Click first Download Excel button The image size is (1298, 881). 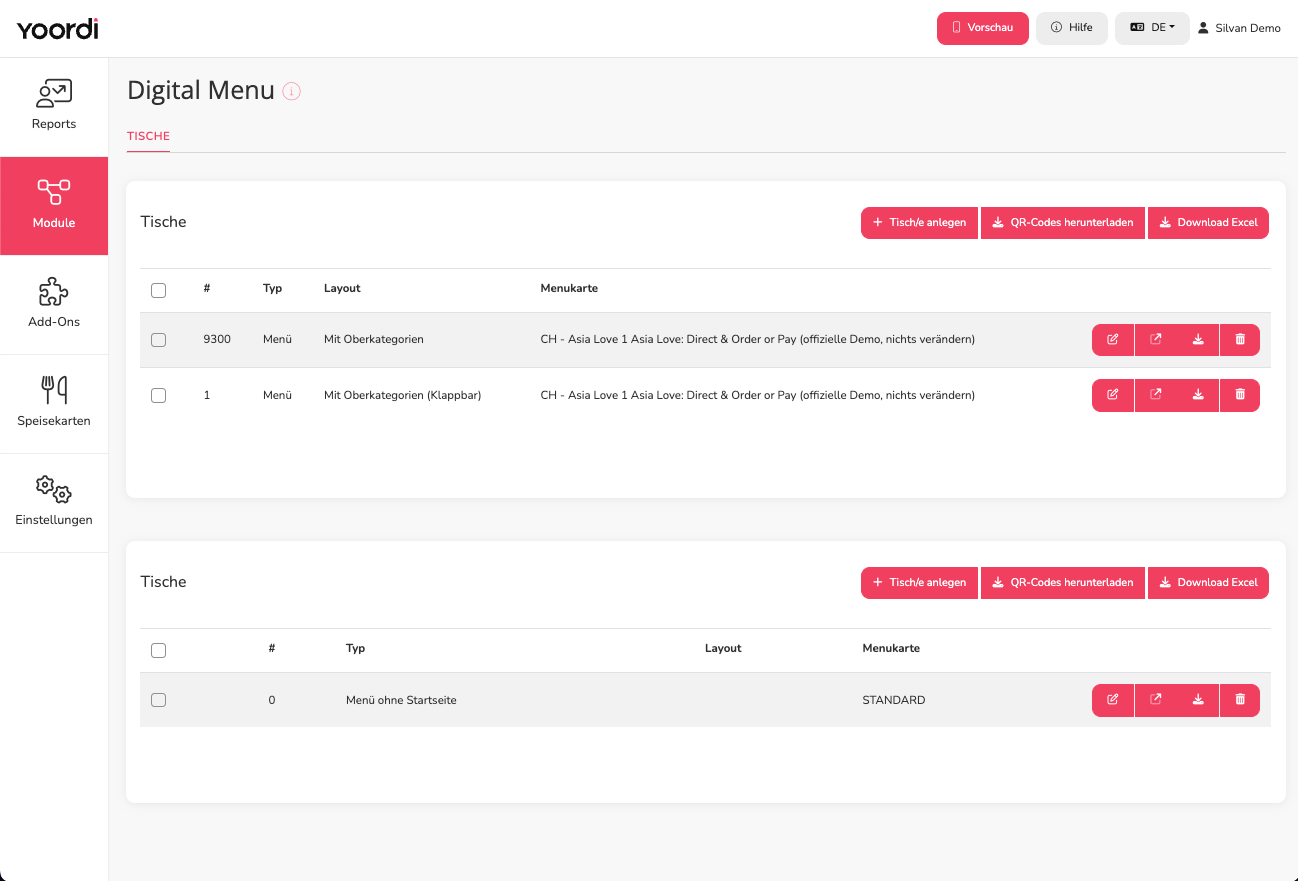pyautogui.click(x=1208, y=222)
